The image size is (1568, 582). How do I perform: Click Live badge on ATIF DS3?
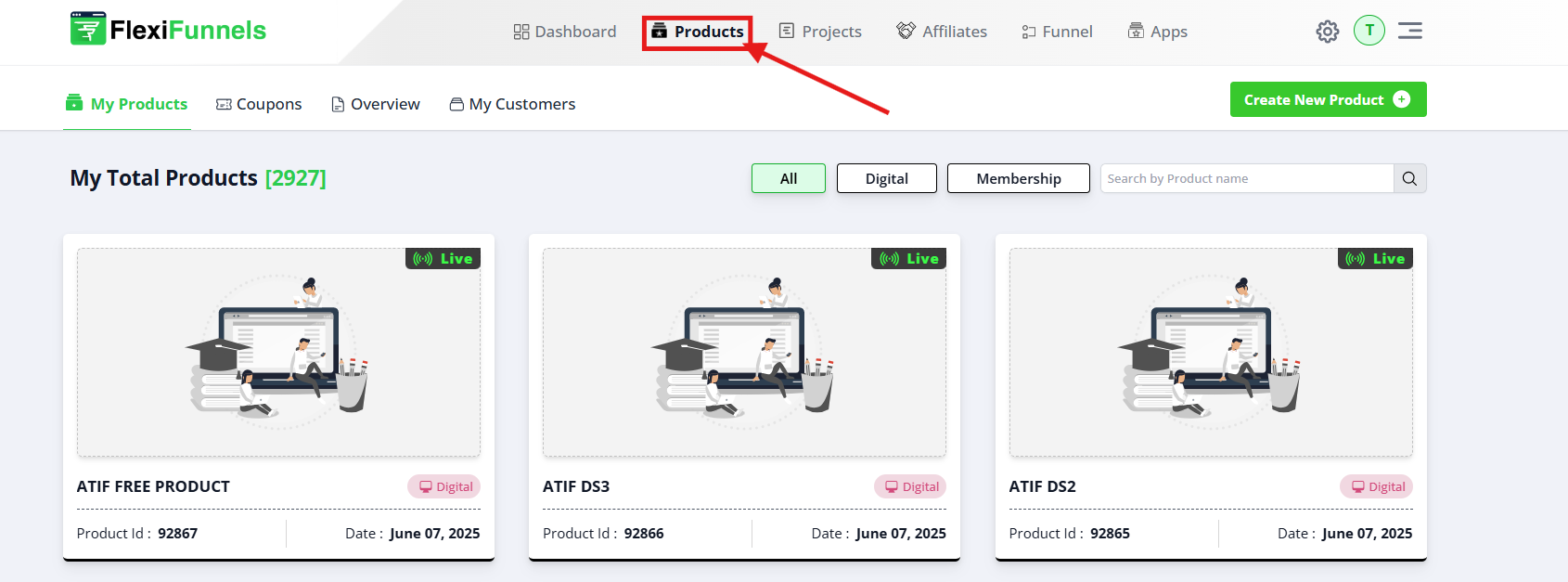(908, 259)
